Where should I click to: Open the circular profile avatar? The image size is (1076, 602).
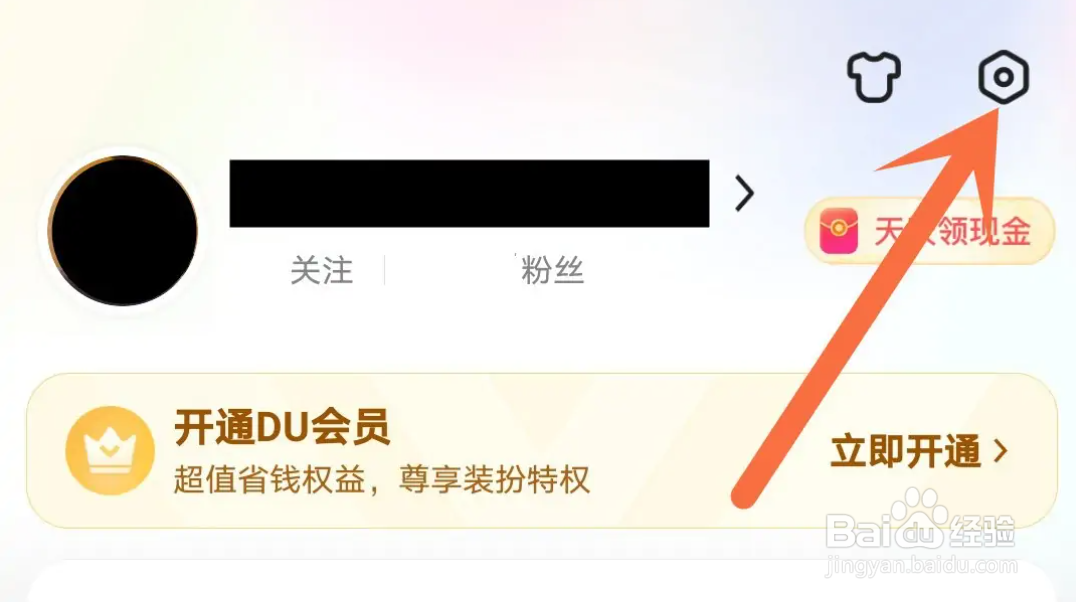pos(124,231)
